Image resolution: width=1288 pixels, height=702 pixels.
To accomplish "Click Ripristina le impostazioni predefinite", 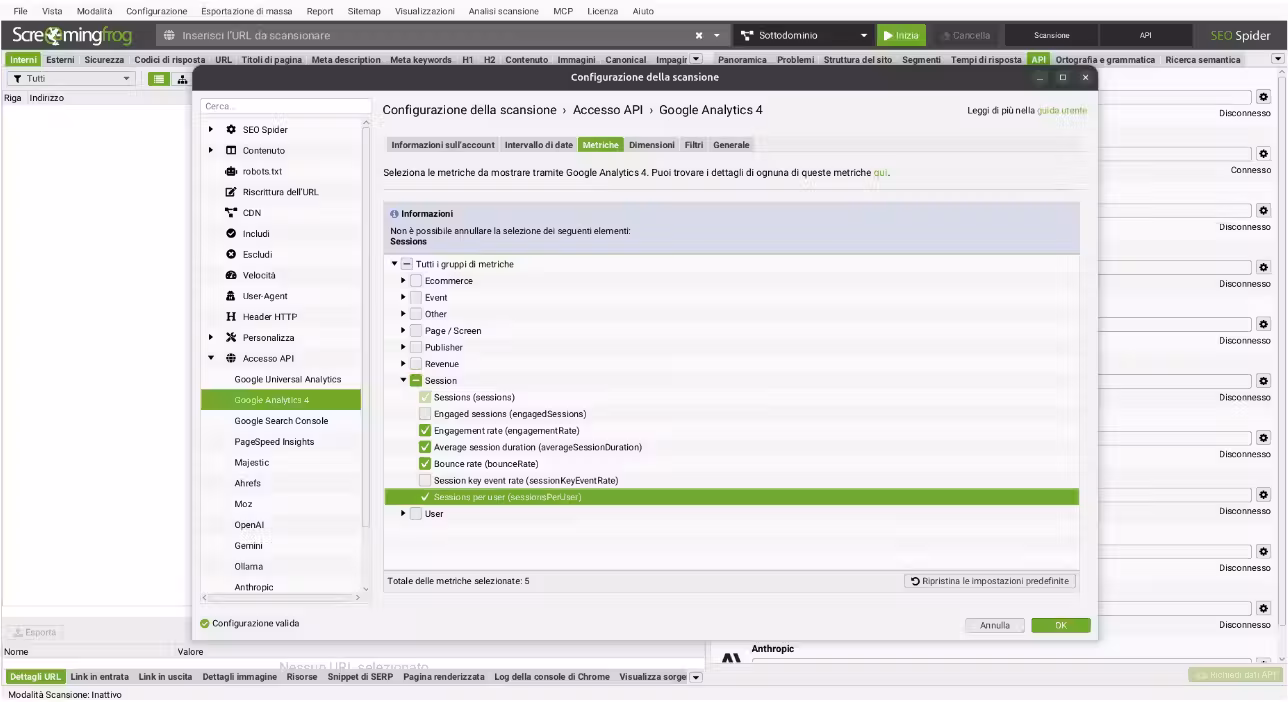I will (989, 581).
